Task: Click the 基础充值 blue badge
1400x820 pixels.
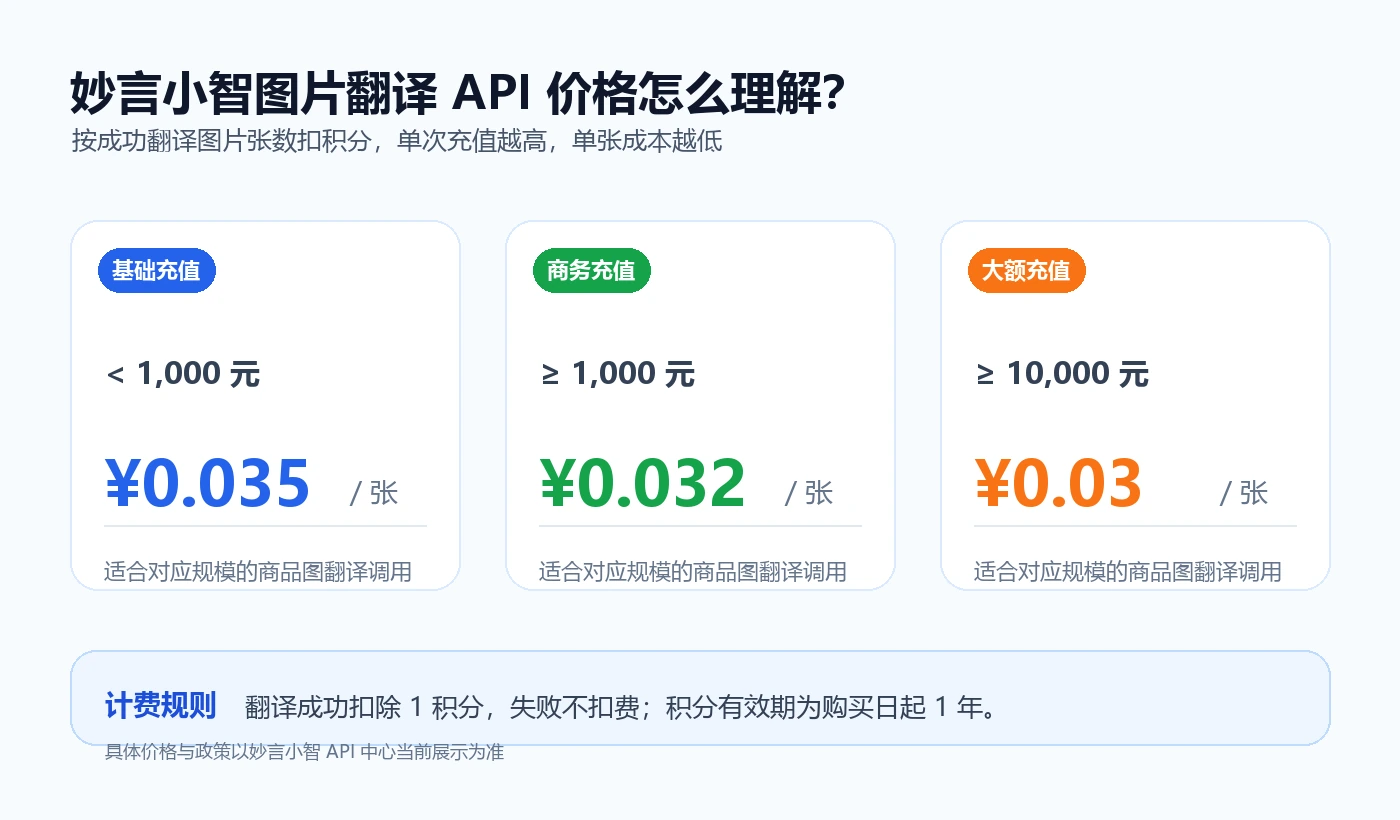Action: 156,270
